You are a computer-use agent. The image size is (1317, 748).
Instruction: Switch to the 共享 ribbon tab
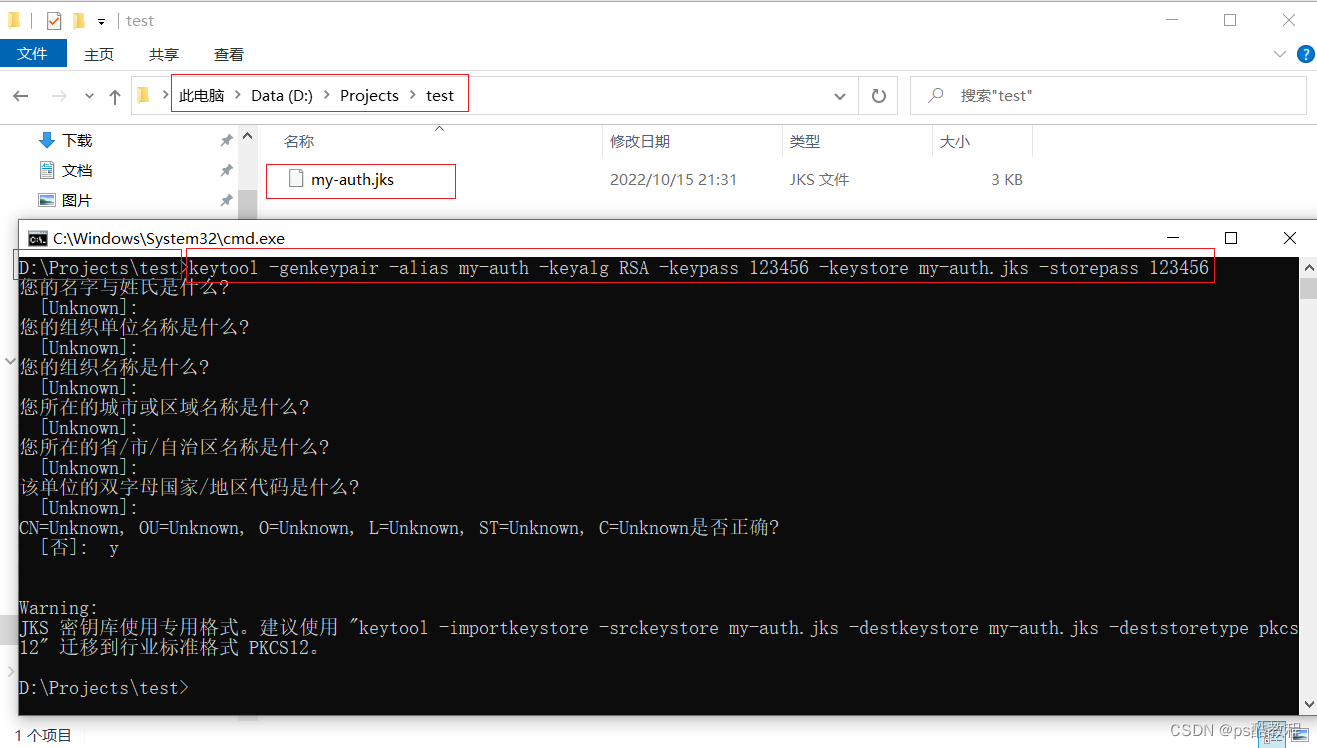[164, 54]
